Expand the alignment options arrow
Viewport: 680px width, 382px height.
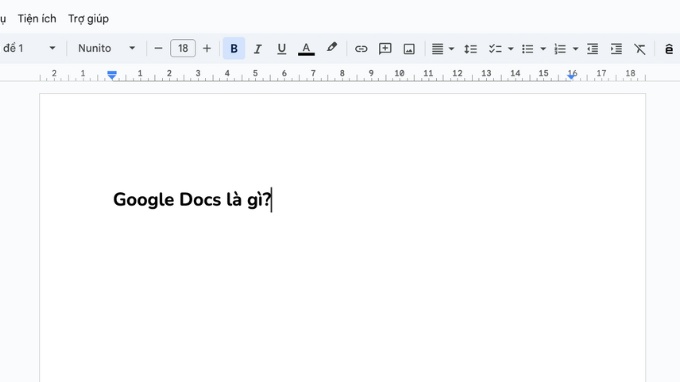click(451, 49)
